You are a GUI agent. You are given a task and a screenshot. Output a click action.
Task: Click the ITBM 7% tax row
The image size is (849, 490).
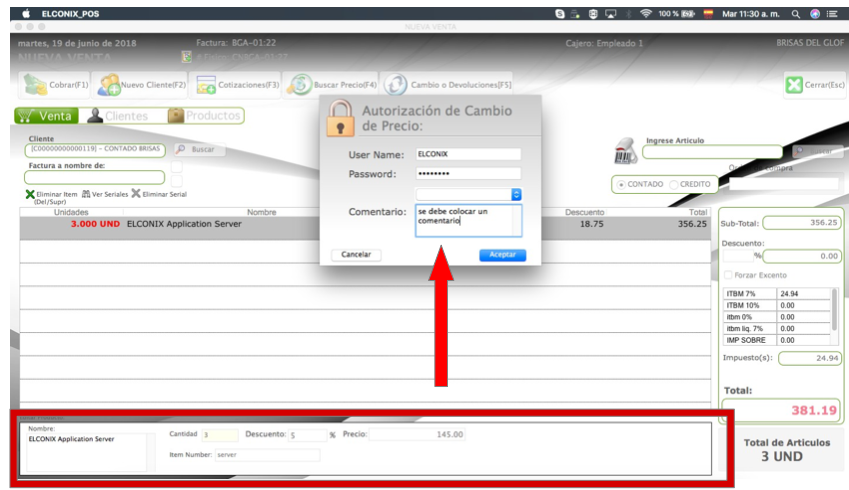[x=777, y=293]
